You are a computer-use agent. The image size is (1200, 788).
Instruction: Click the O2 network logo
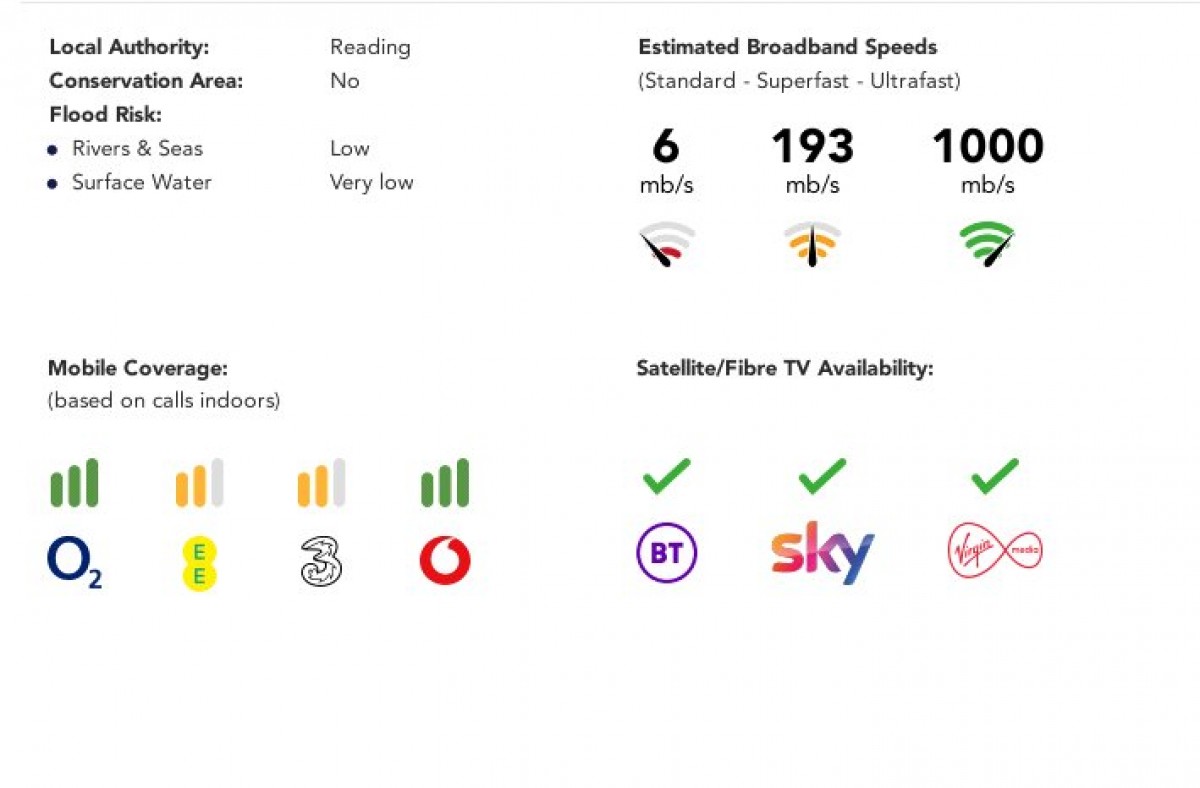coord(74,562)
